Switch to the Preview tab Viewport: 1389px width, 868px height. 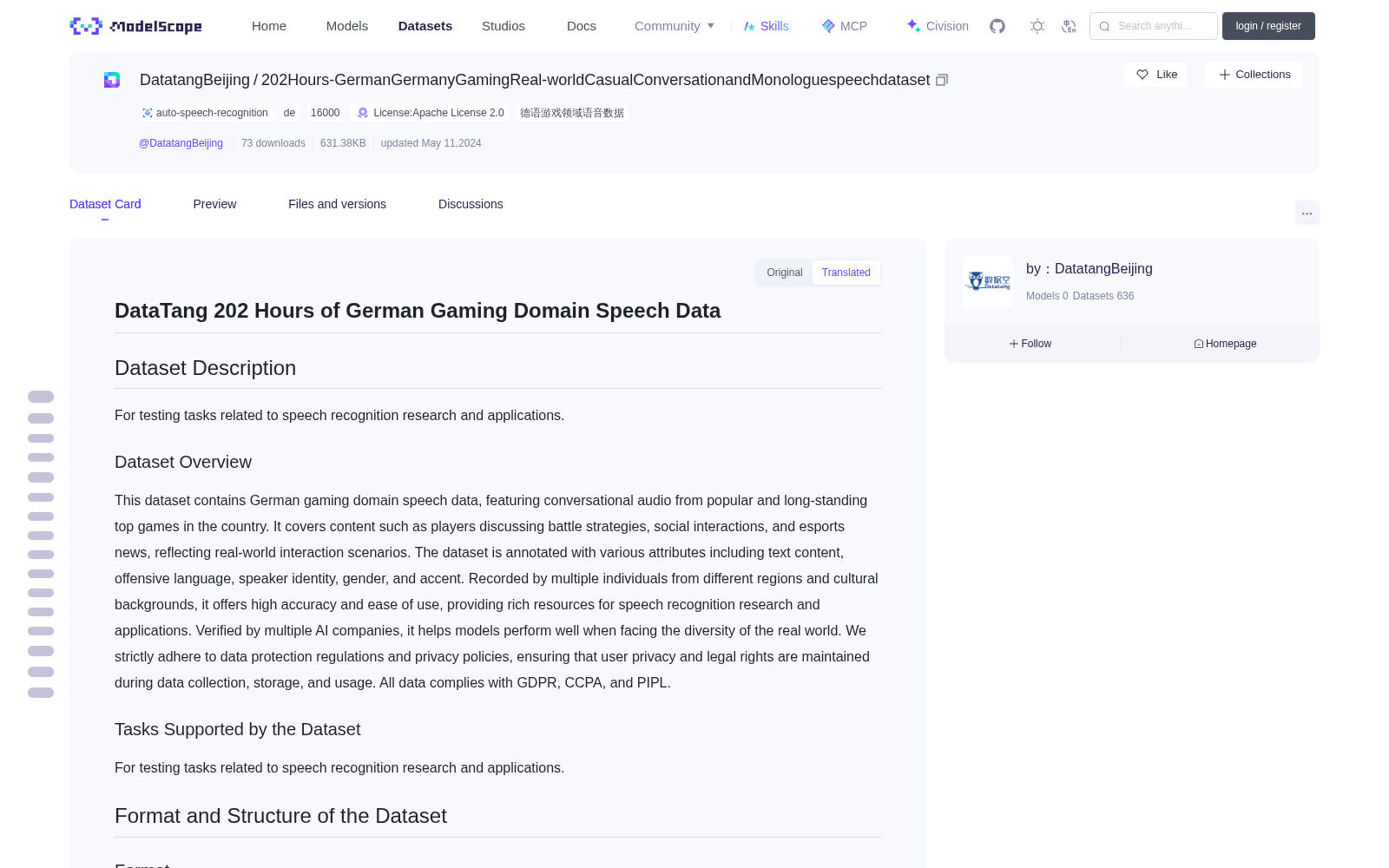(214, 204)
